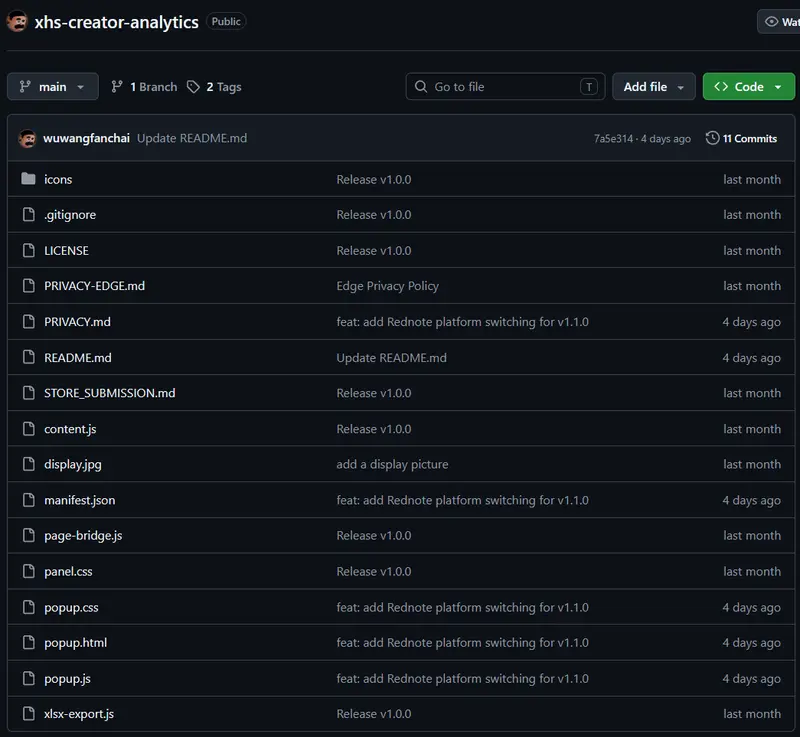Click the folder icon beside icons
800x737 pixels.
pyautogui.click(x=29, y=179)
